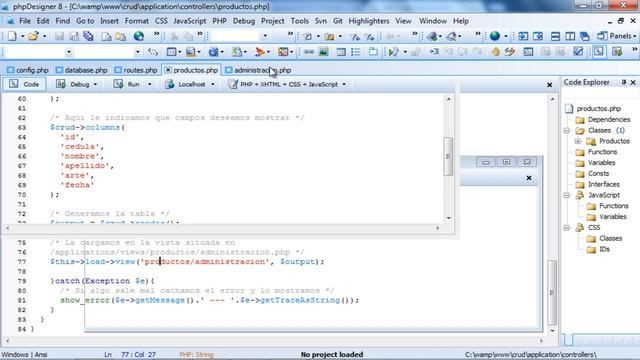Open the Open folder dropdown arrow

44,36
